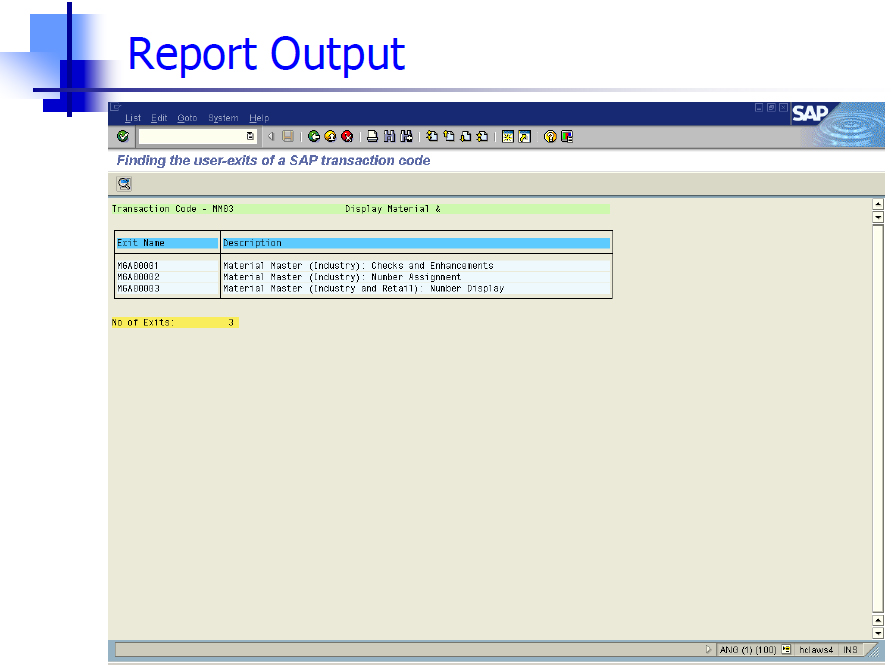891x665 pixels.
Task: Open the Edit menu
Action: coord(159,118)
